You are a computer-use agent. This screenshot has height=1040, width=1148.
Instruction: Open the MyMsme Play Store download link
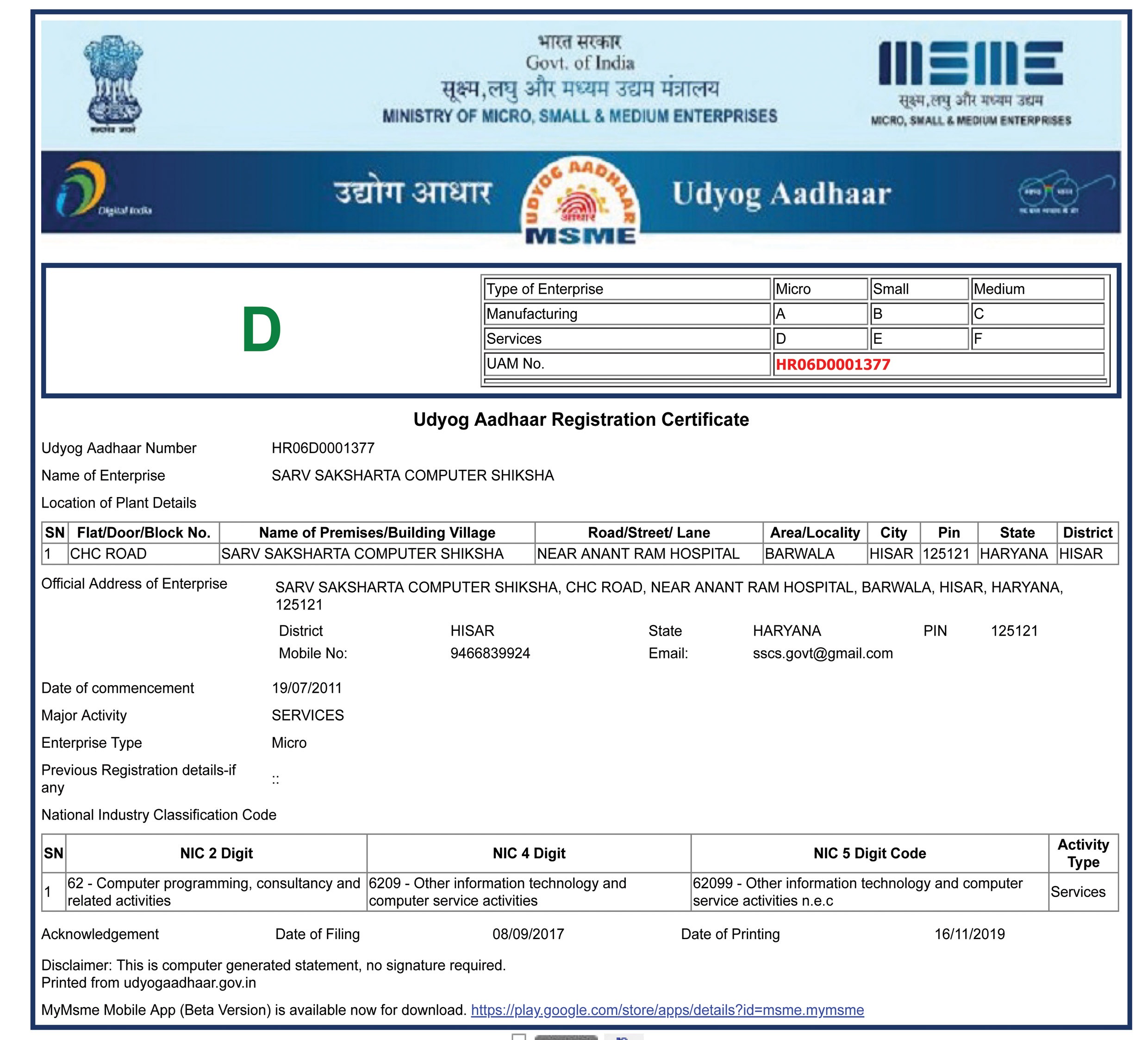pos(667,1009)
